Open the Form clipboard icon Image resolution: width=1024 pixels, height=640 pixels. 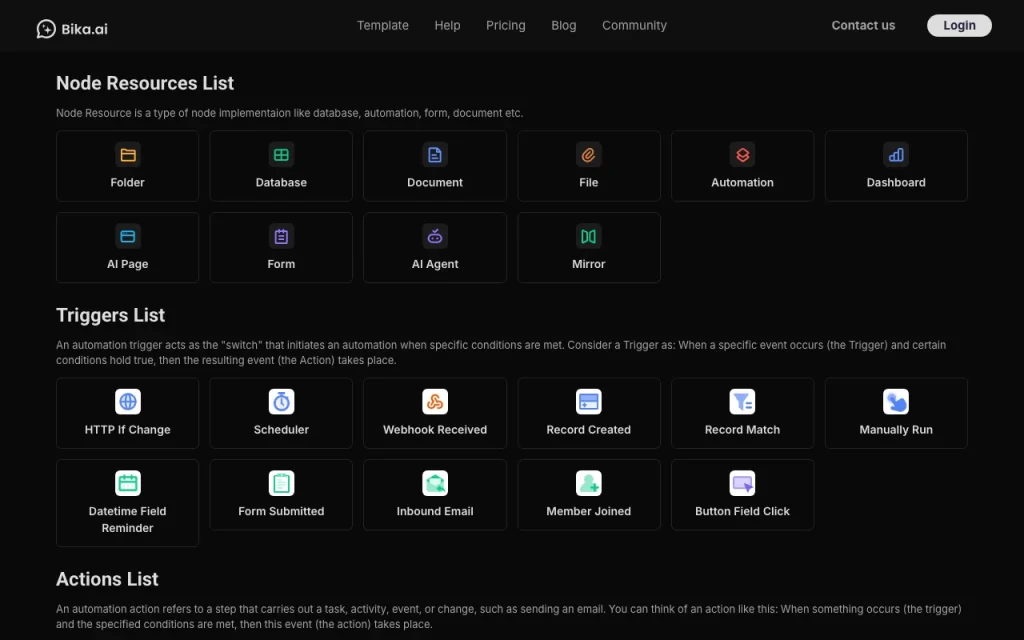(281, 236)
